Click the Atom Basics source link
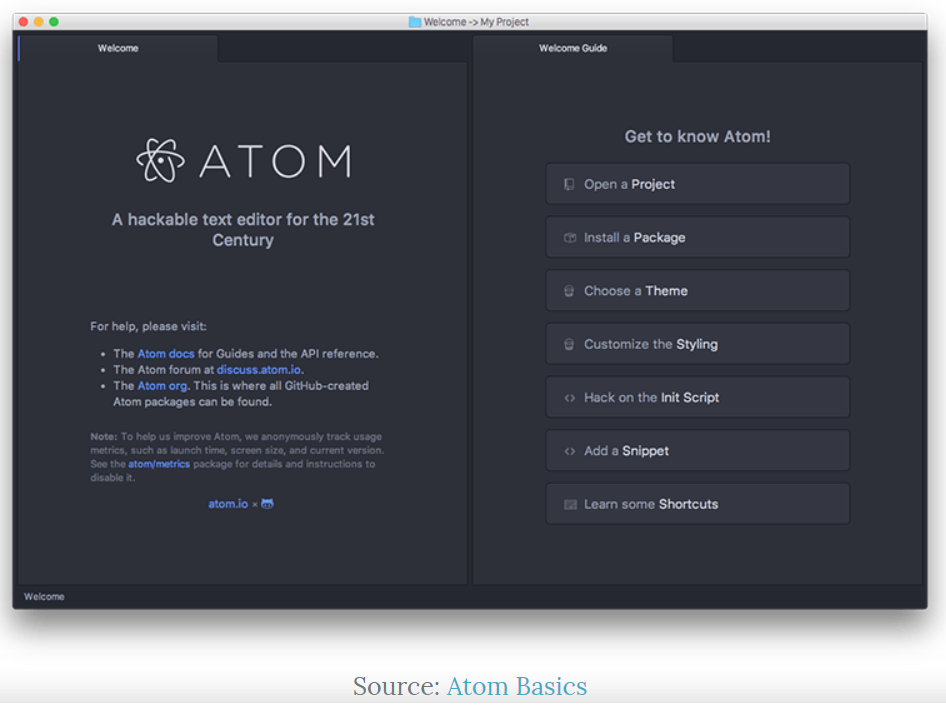Screen dimensions: 946x705 point(516,687)
